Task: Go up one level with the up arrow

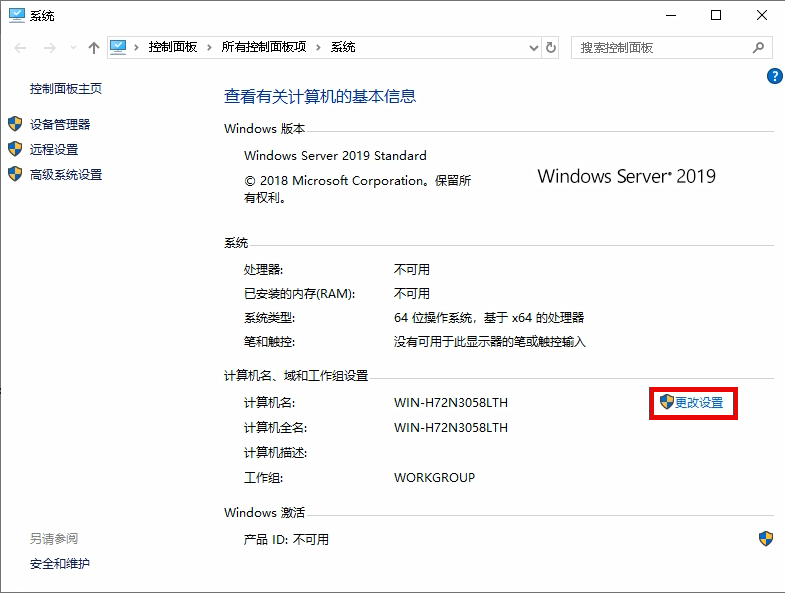Action: click(93, 47)
